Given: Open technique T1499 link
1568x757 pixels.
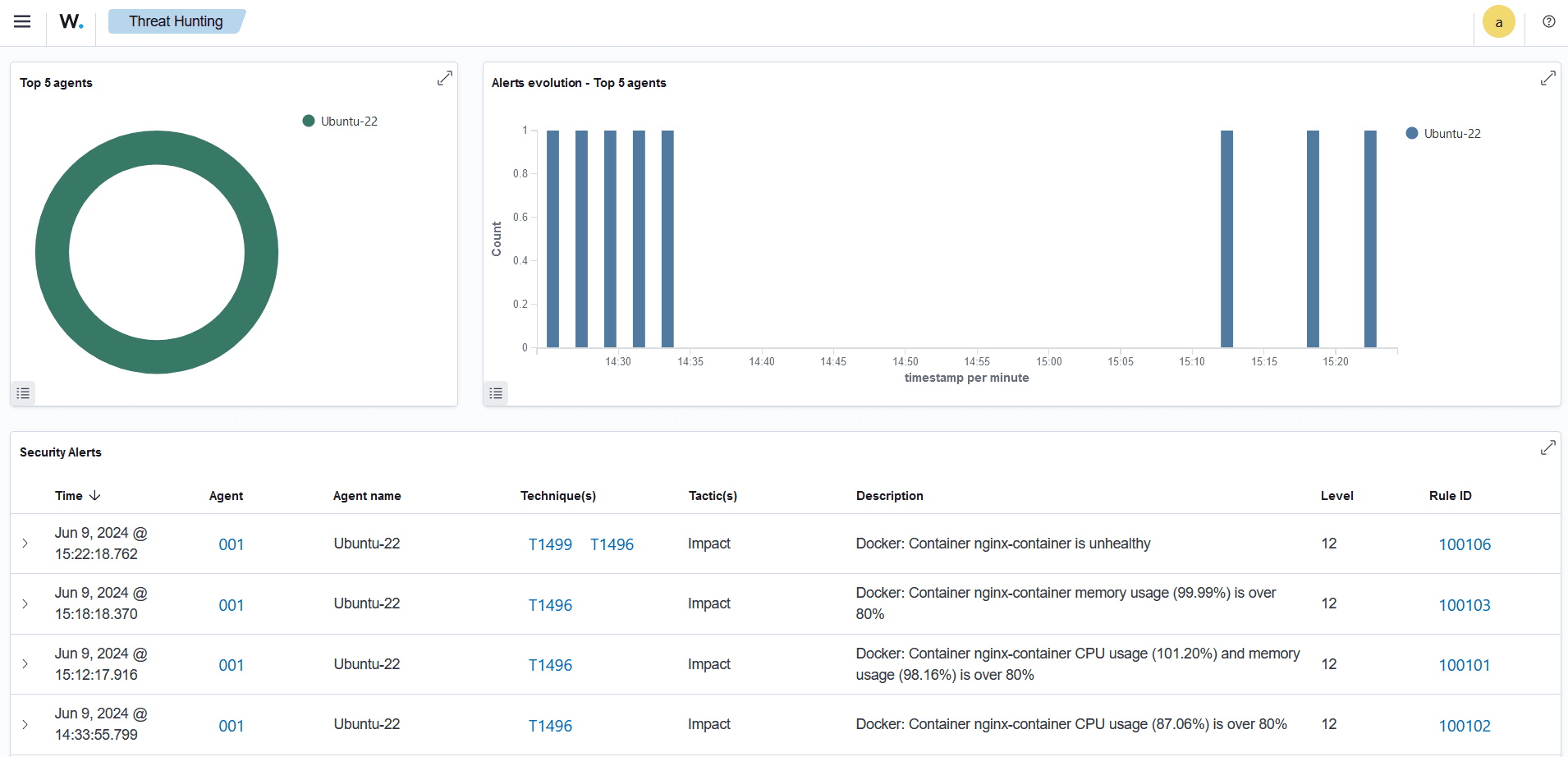Looking at the screenshot, I should pos(550,544).
